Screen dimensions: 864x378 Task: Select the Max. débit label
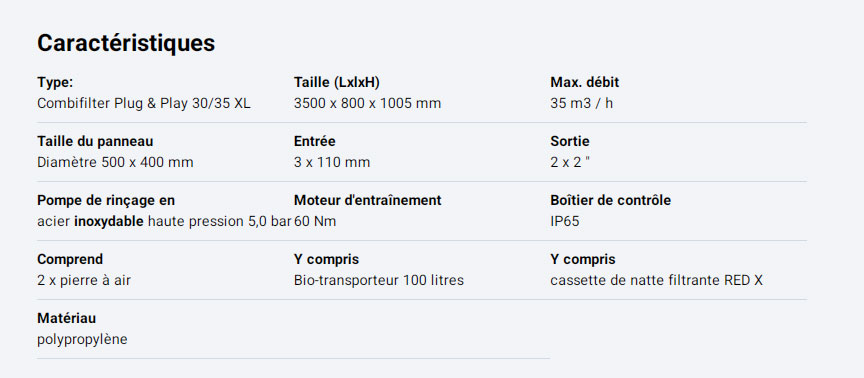[x=585, y=83]
